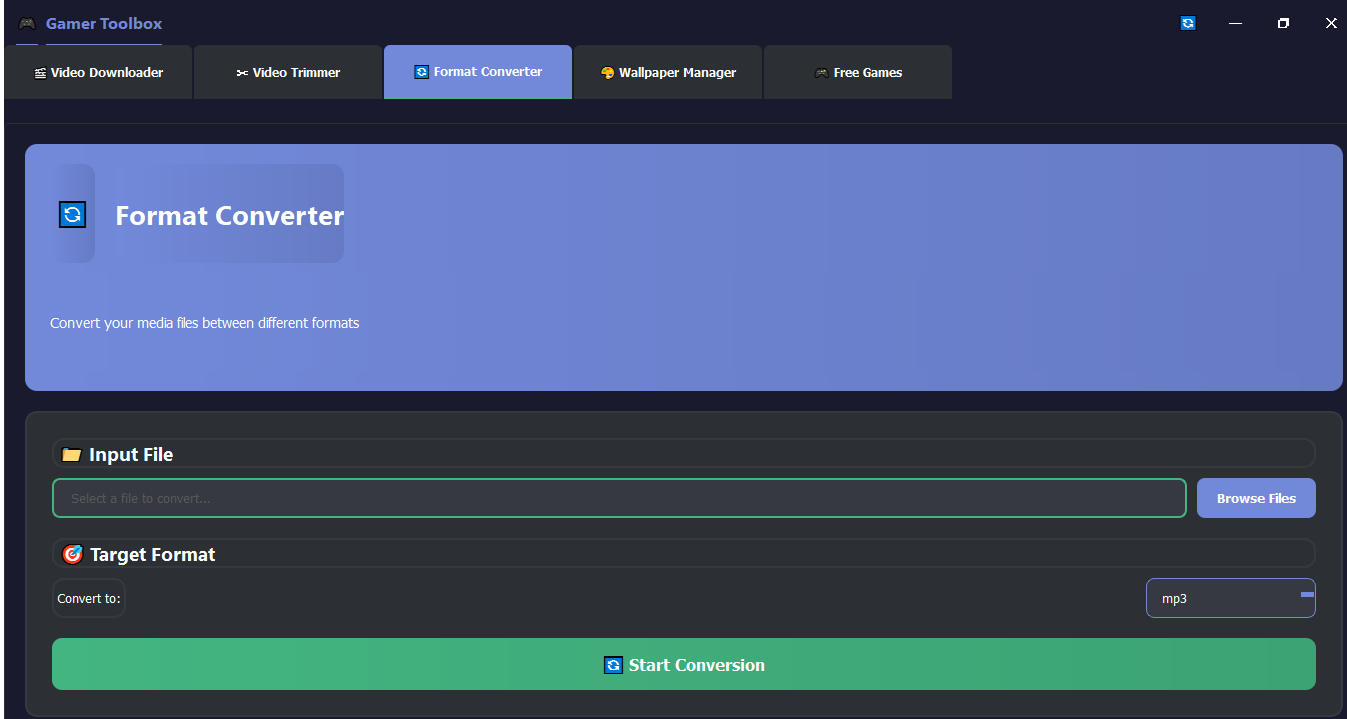Click the Browse Files button
This screenshot has height=719, width=1347.
(x=1256, y=498)
